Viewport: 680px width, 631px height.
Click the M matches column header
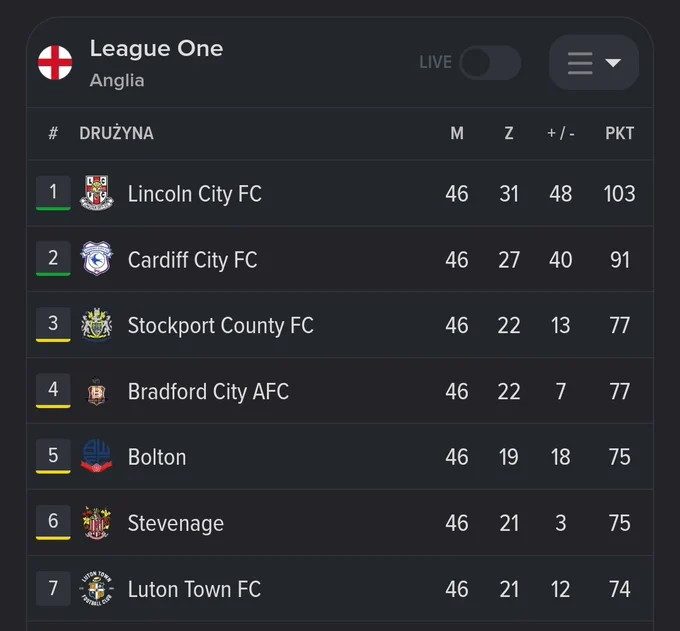tap(457, 133)
